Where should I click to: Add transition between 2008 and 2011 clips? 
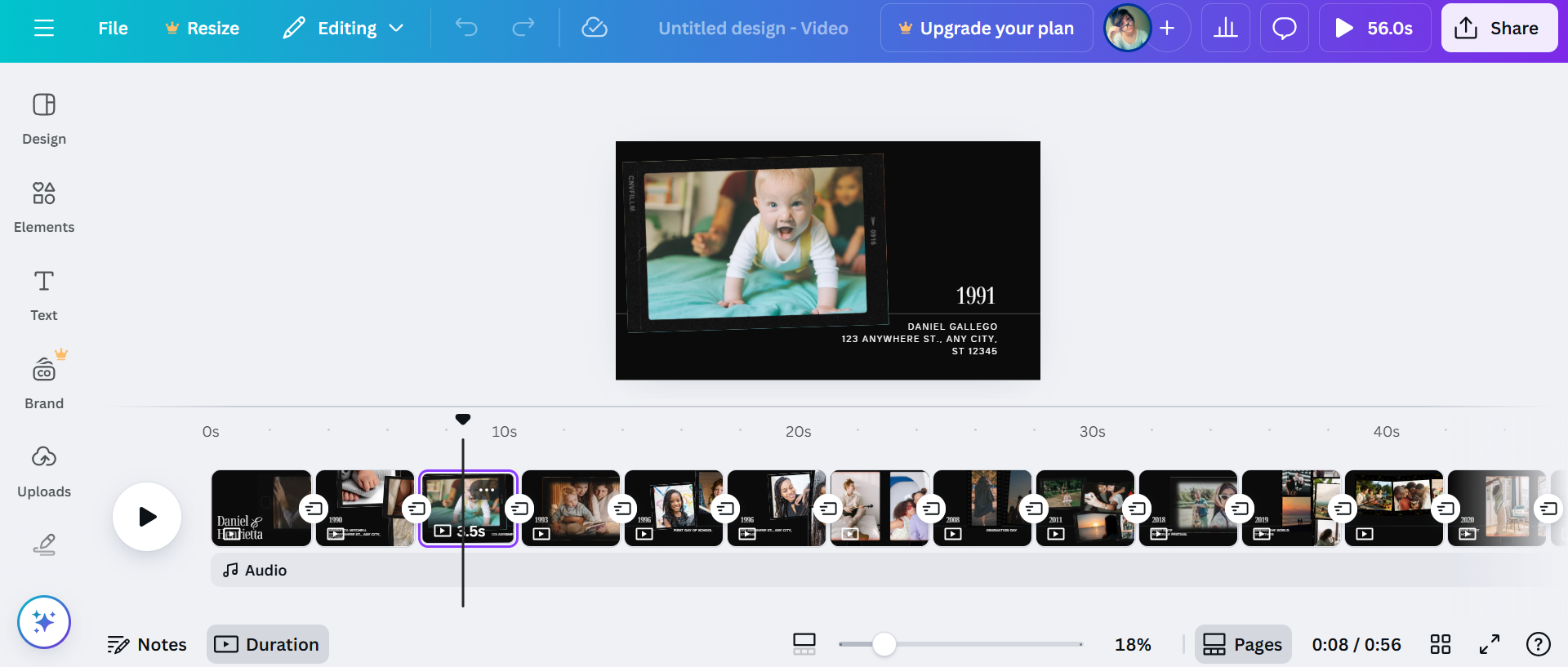click(x=1034, y=509)
